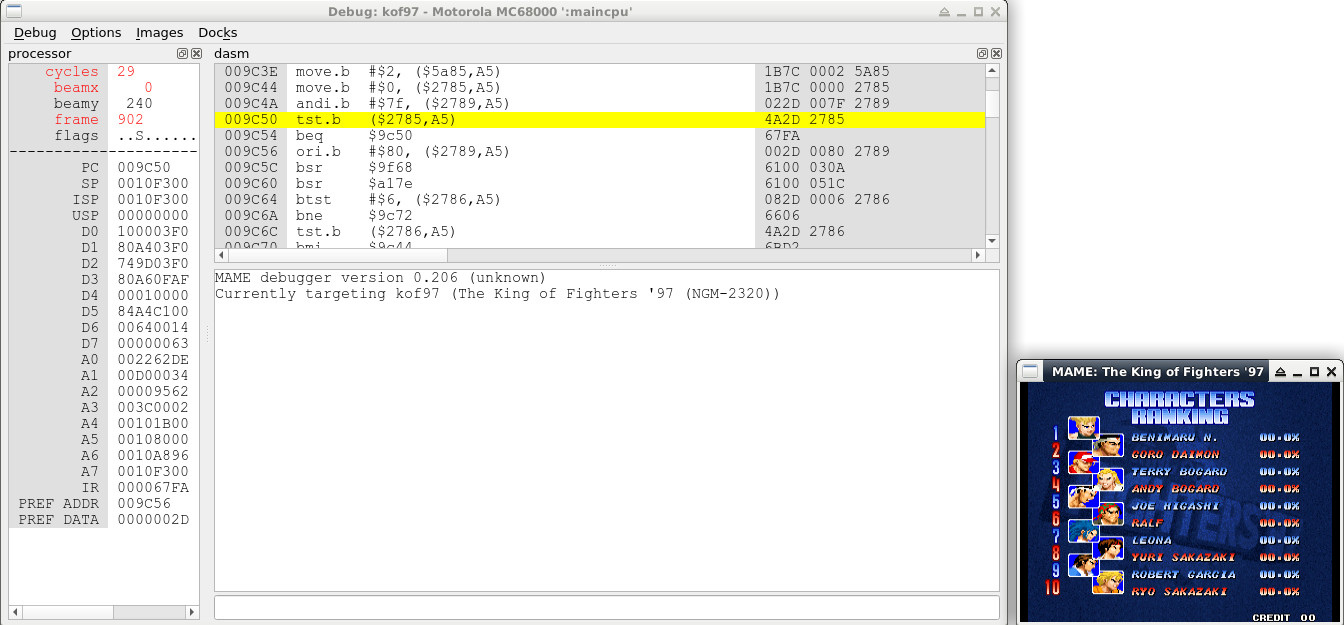Maximize the MAME game window
This screenshot has height=625, width=1344.
click(1314, 372)
